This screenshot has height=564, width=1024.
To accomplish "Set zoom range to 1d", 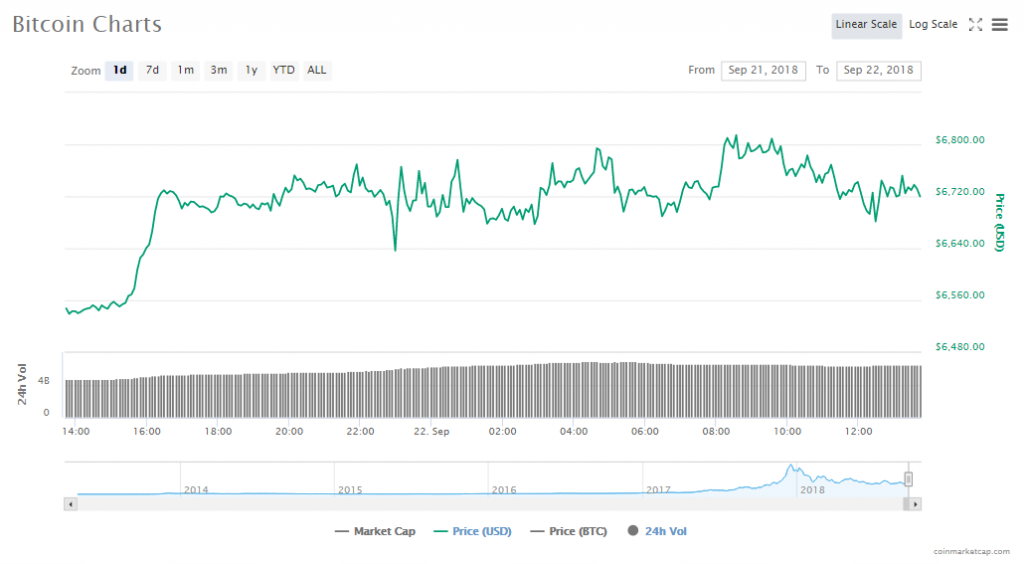I will 120,70.
